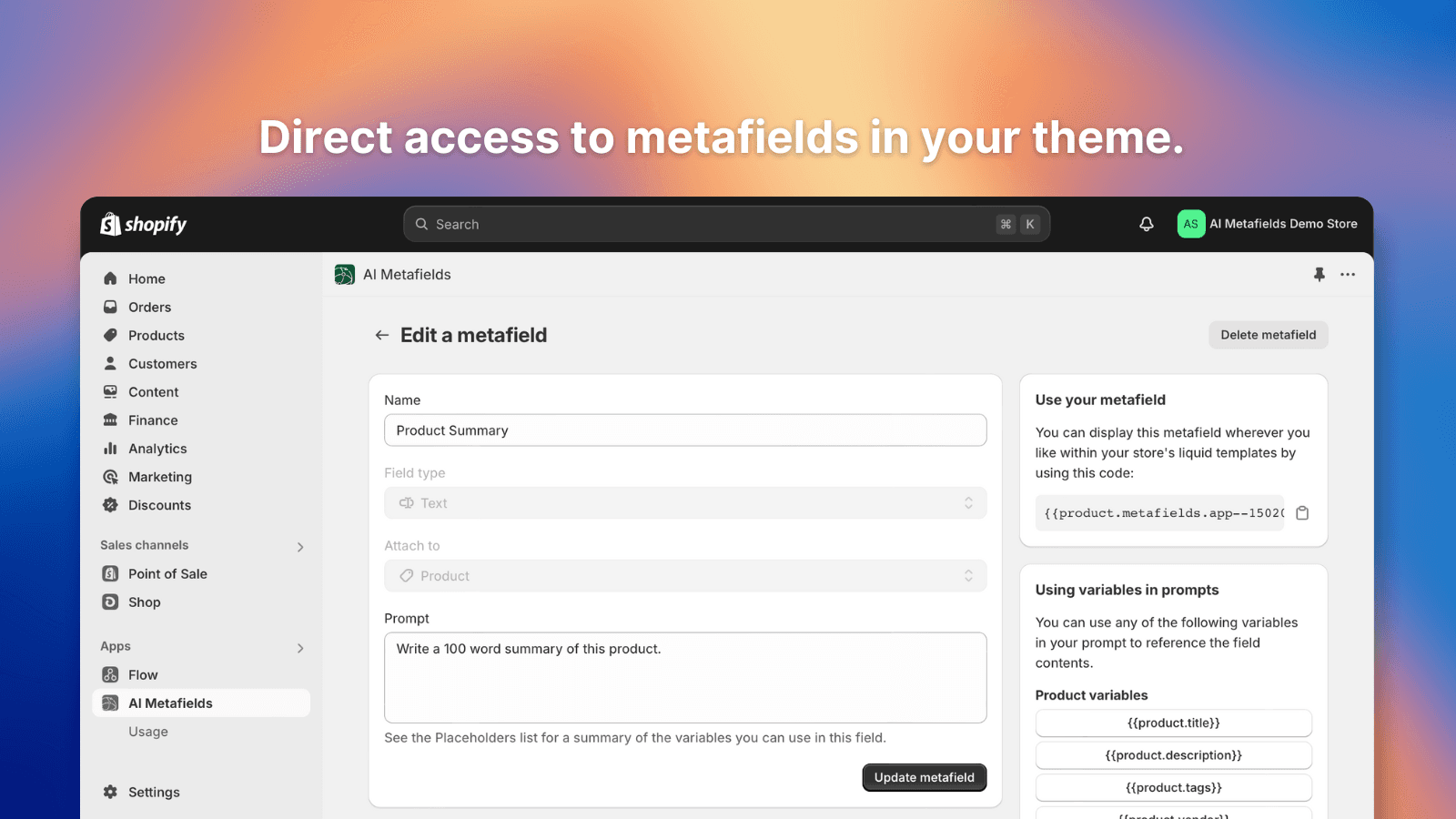
Task: Launch the Flow app from sidebar
Action: click(143, 674)
